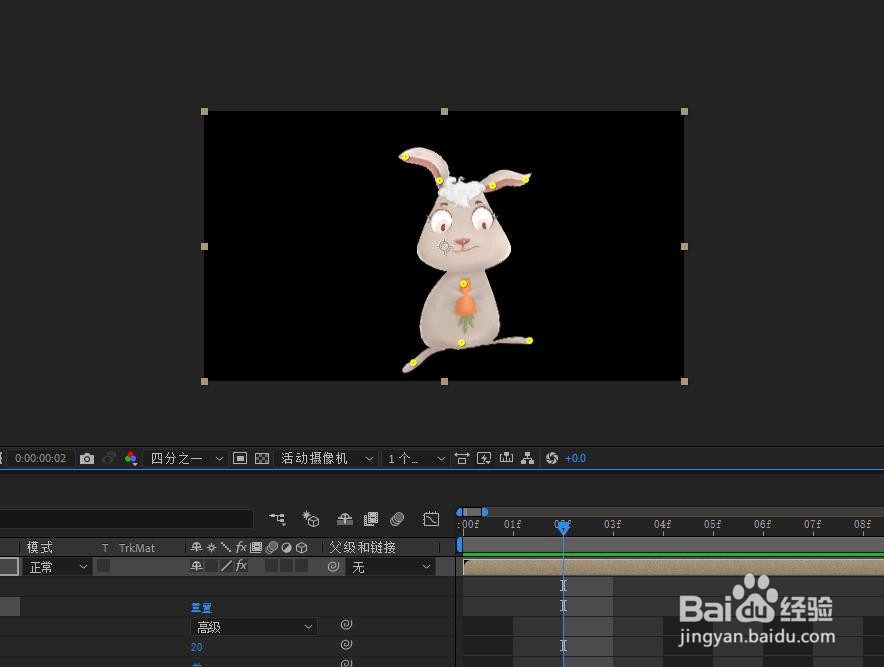
Task: Open the 活动摄像机 camera view dropdown
Action: pos(327,458)
